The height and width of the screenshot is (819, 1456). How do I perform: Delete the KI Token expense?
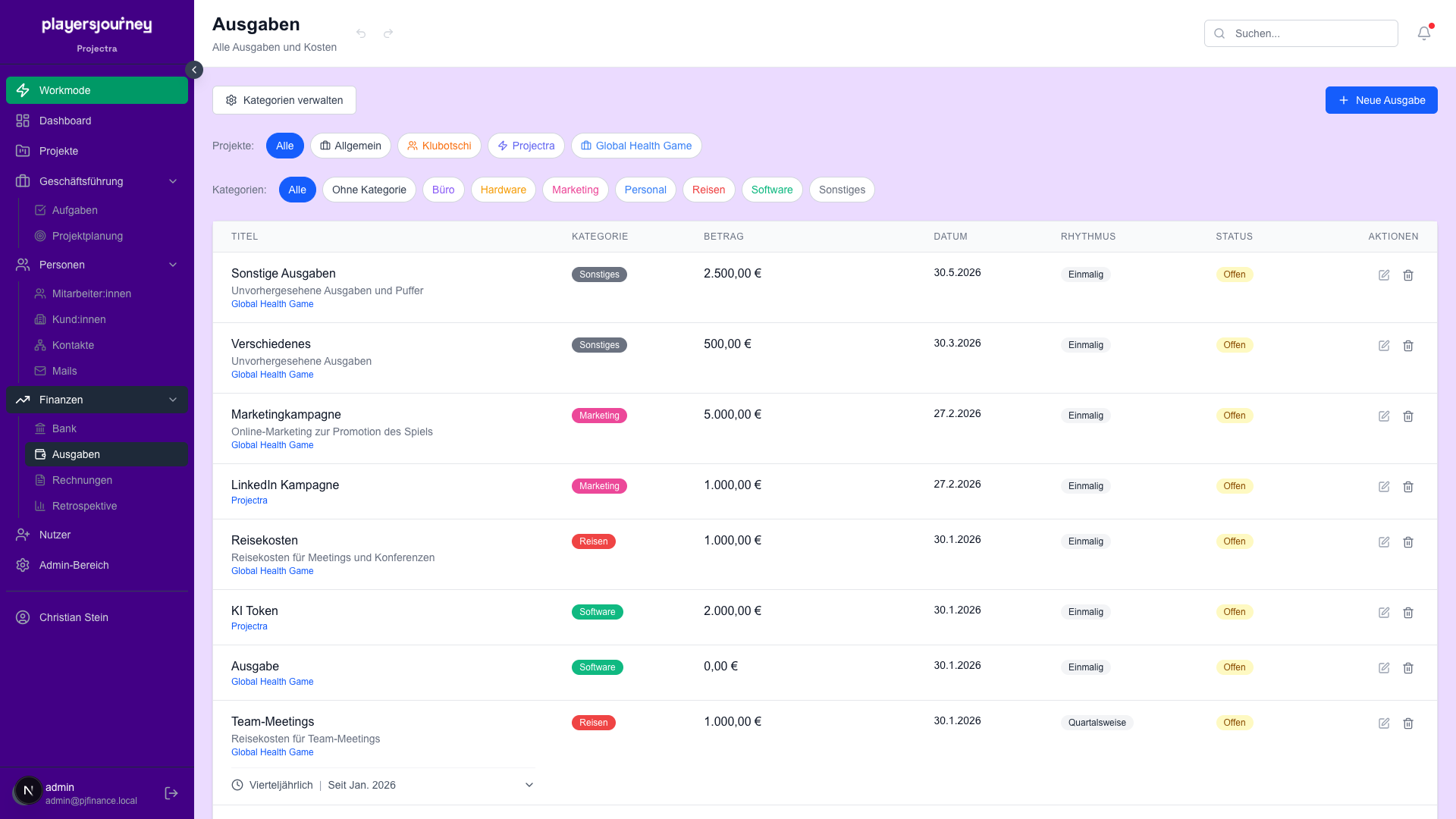click(x=1407, y=613)
